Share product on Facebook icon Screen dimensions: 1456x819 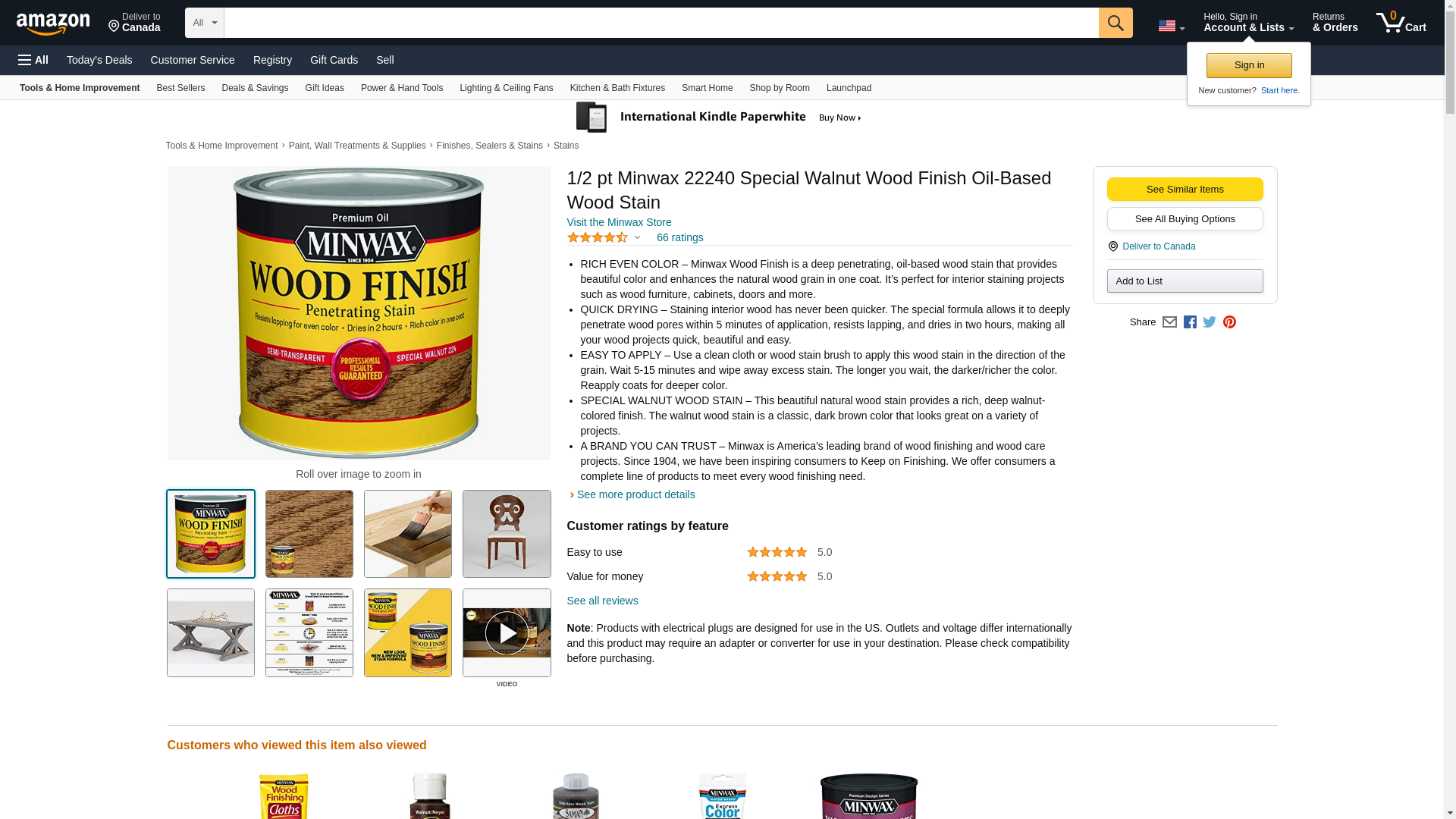click(x=1190, y=322)
